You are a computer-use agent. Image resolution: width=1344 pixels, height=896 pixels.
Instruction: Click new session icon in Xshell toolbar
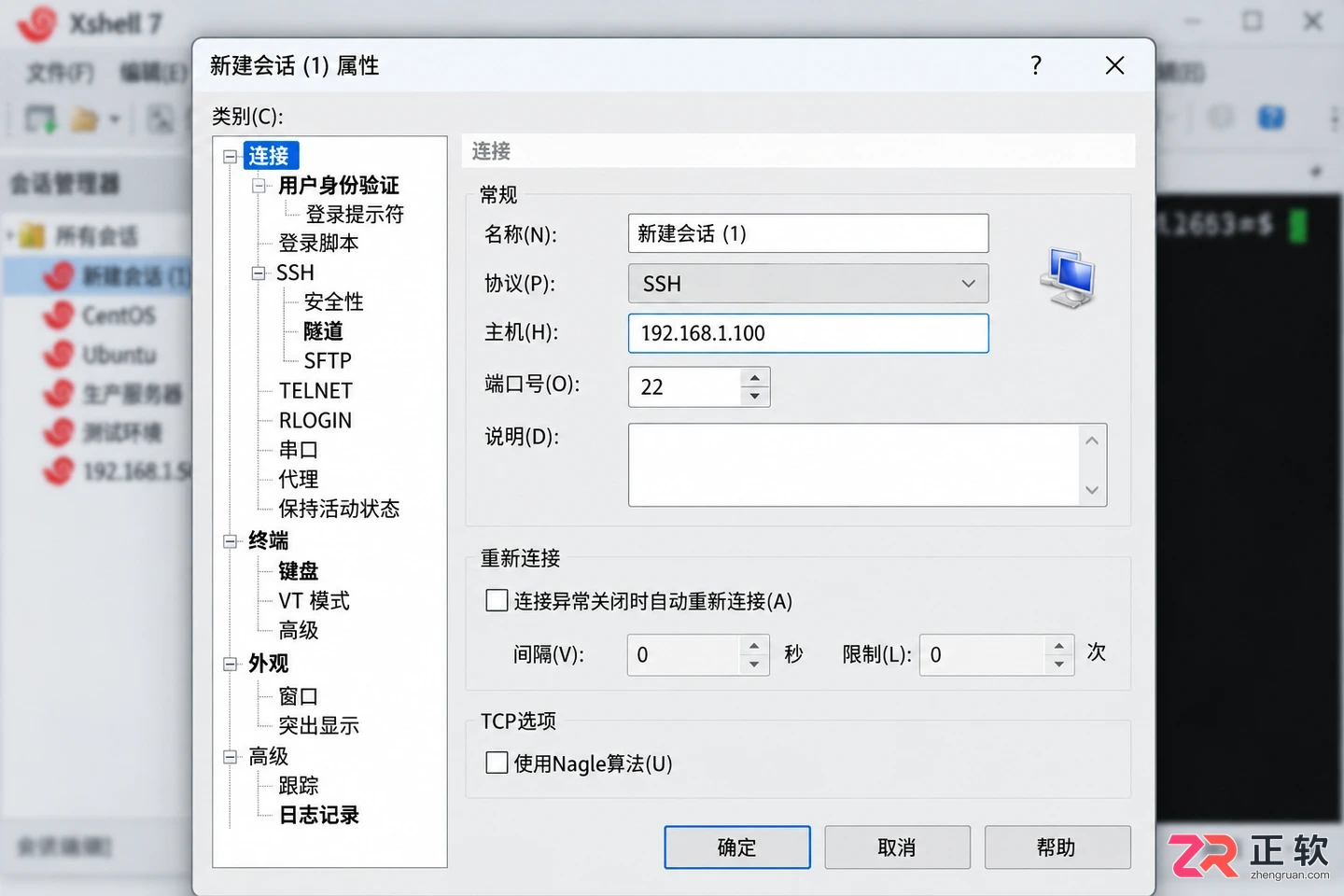click(x=40, y=119)
